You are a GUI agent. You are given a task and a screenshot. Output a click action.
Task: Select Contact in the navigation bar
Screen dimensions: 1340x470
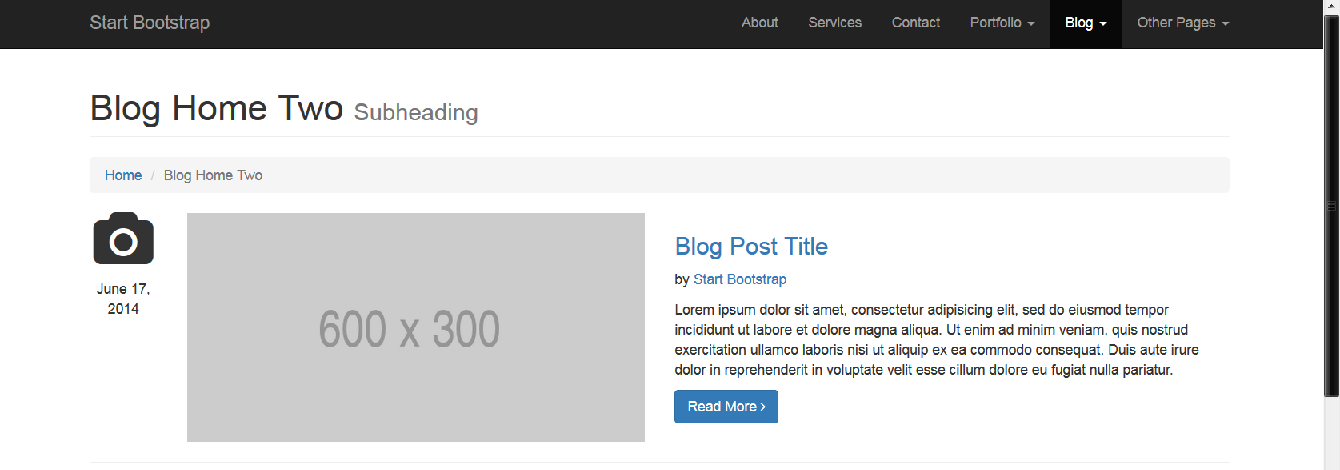pos(916,23)
